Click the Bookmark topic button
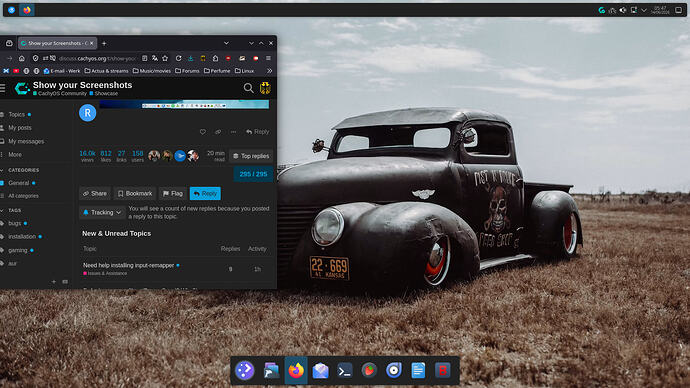This screenshot has width=690, height=388. point(135,194)
